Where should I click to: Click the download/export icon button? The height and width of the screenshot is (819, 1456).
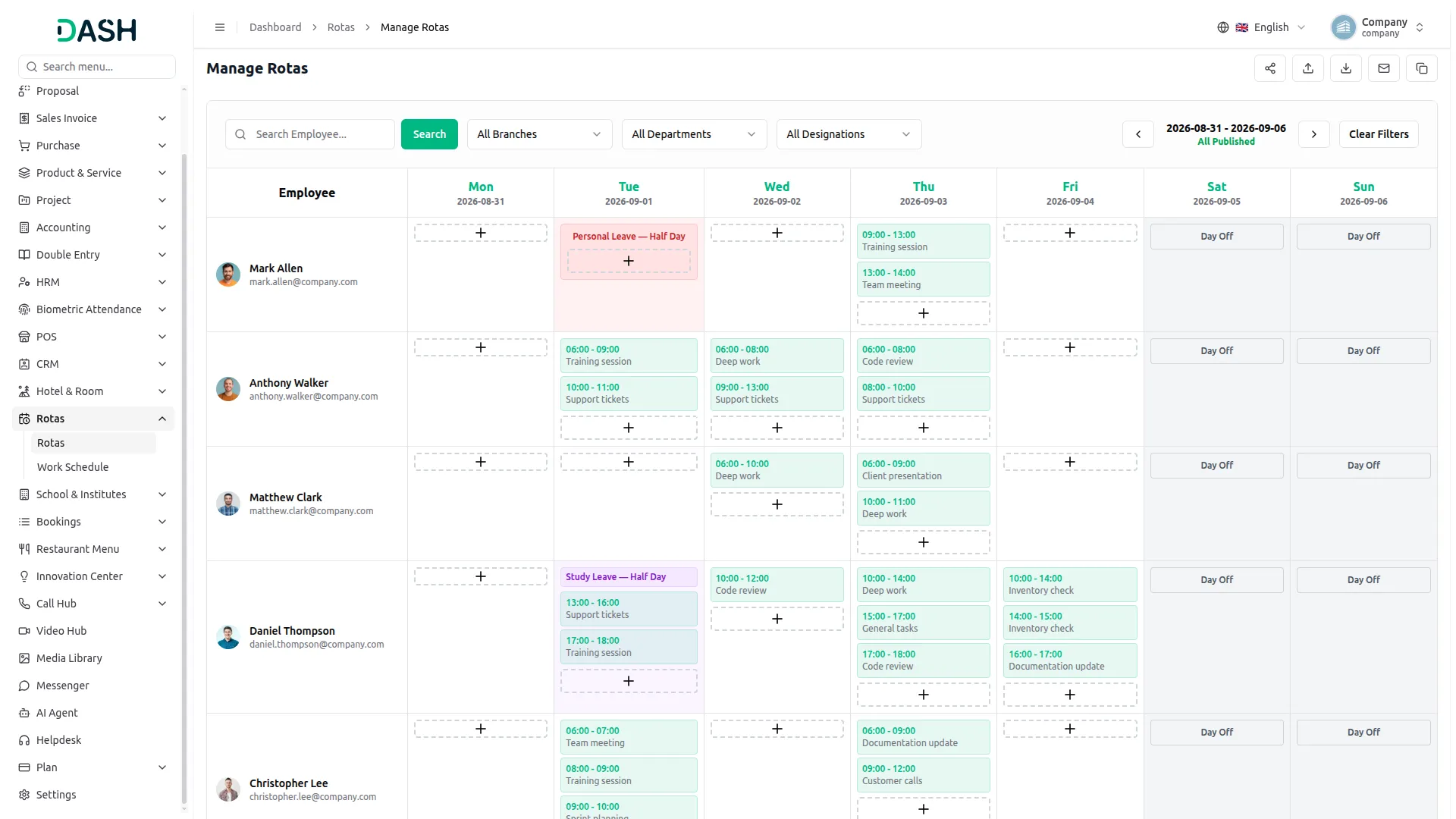click(1346, 68)
